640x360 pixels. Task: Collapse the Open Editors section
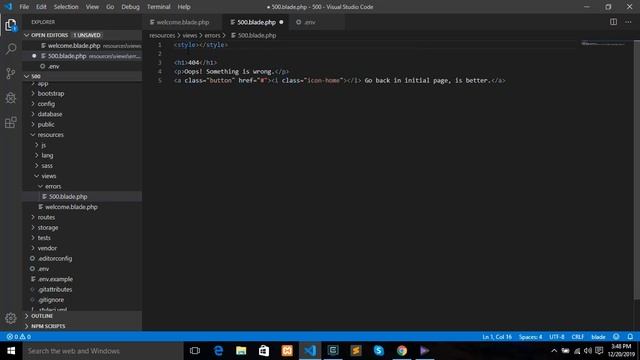click(x=83, y=35)
